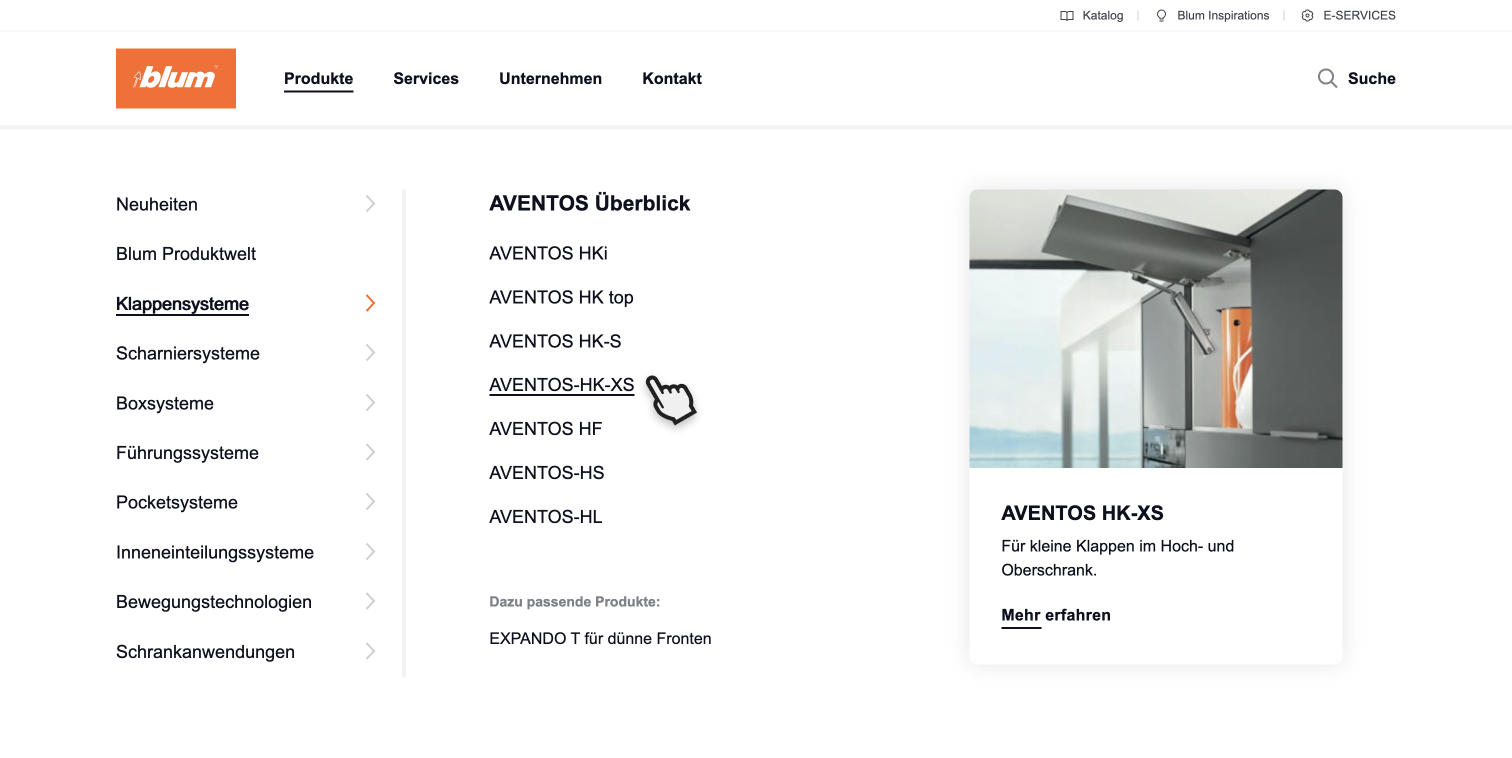Open the Unternehmen menu
1512x758 pixels.
tap(550, 78)
